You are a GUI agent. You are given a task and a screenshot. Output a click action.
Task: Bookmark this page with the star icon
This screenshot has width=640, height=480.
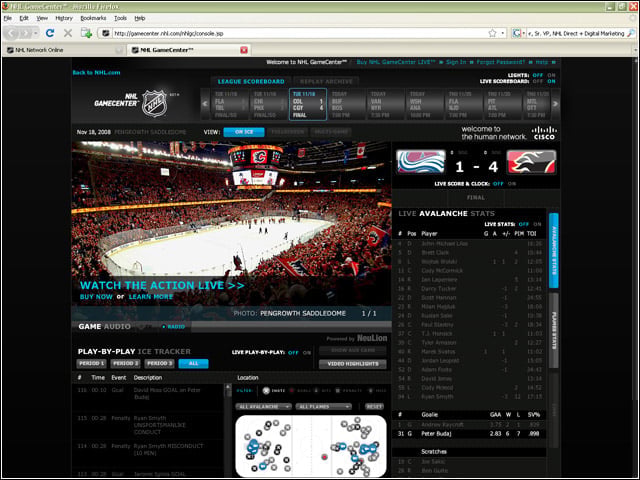click(493, 33)
